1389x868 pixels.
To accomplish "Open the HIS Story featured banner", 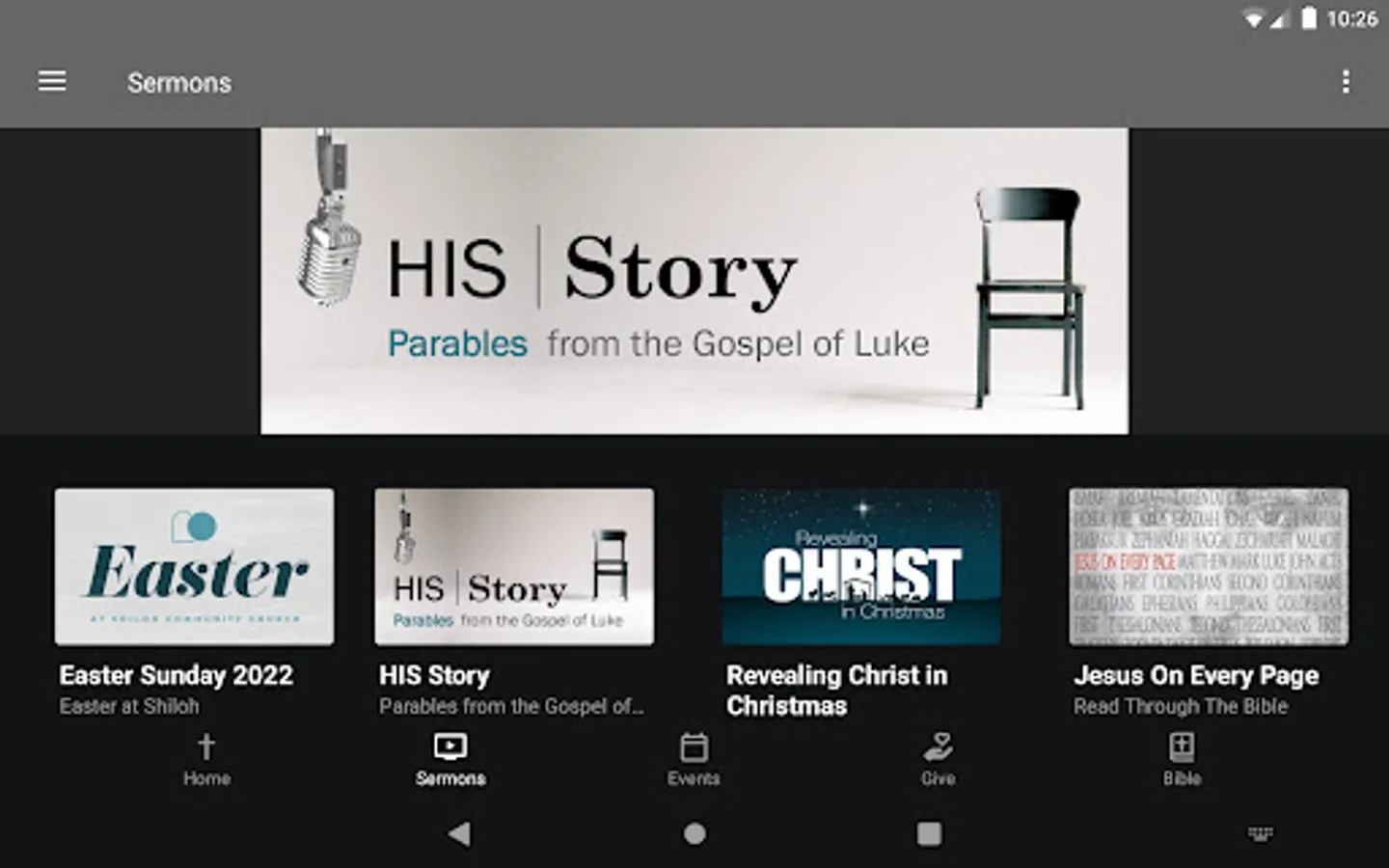I will pos(694,281).
